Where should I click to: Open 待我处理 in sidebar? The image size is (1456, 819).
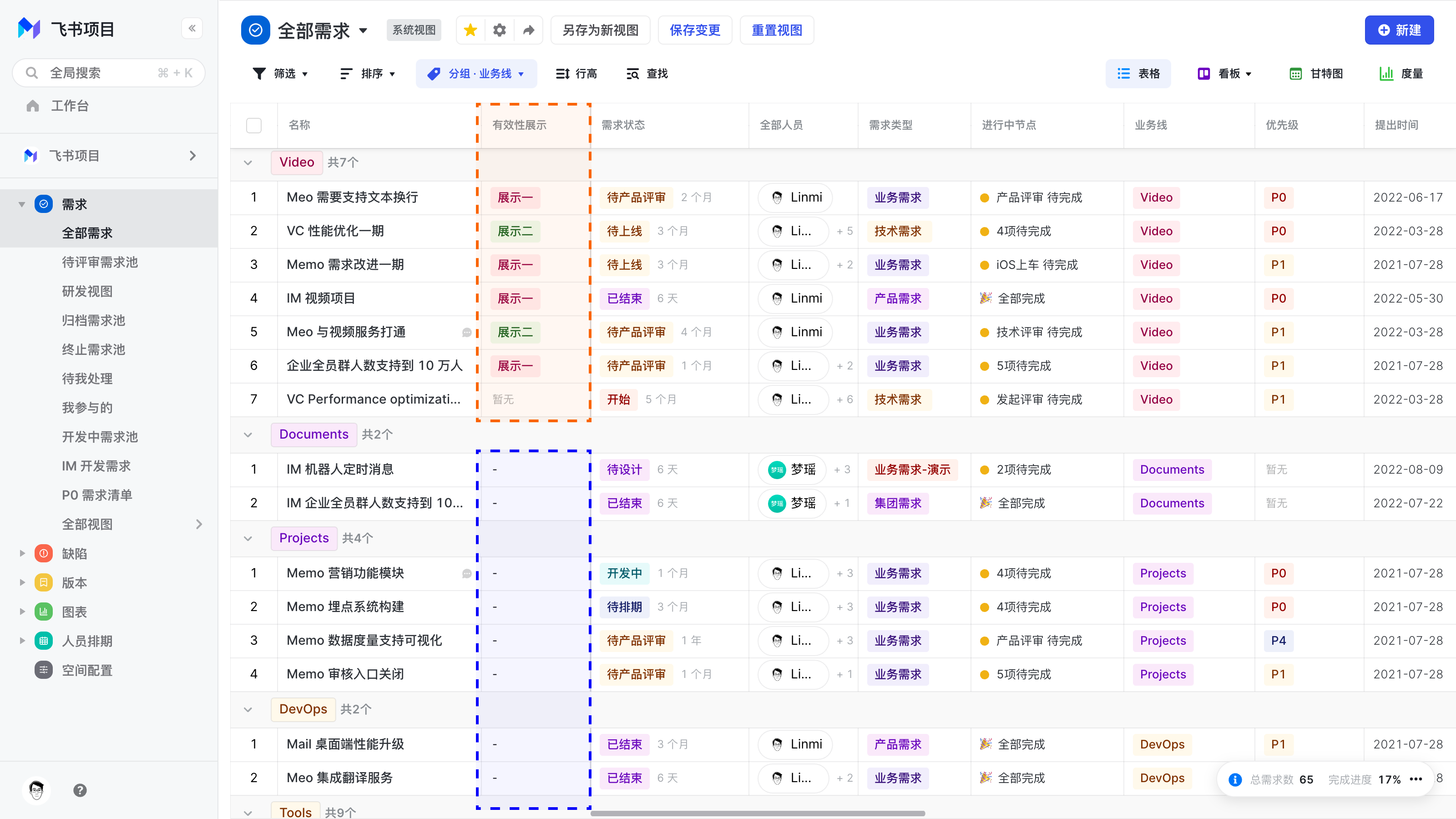pyautogui.click(x=87, y=379)
